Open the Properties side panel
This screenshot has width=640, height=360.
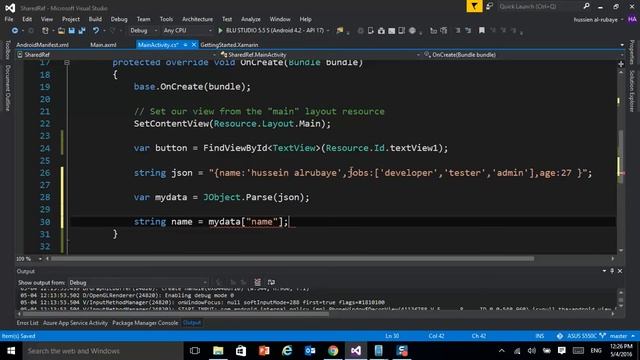click(x=632, y=52)
